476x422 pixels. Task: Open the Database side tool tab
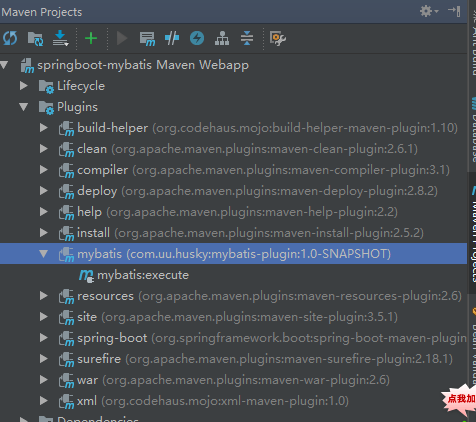point(473,130)
